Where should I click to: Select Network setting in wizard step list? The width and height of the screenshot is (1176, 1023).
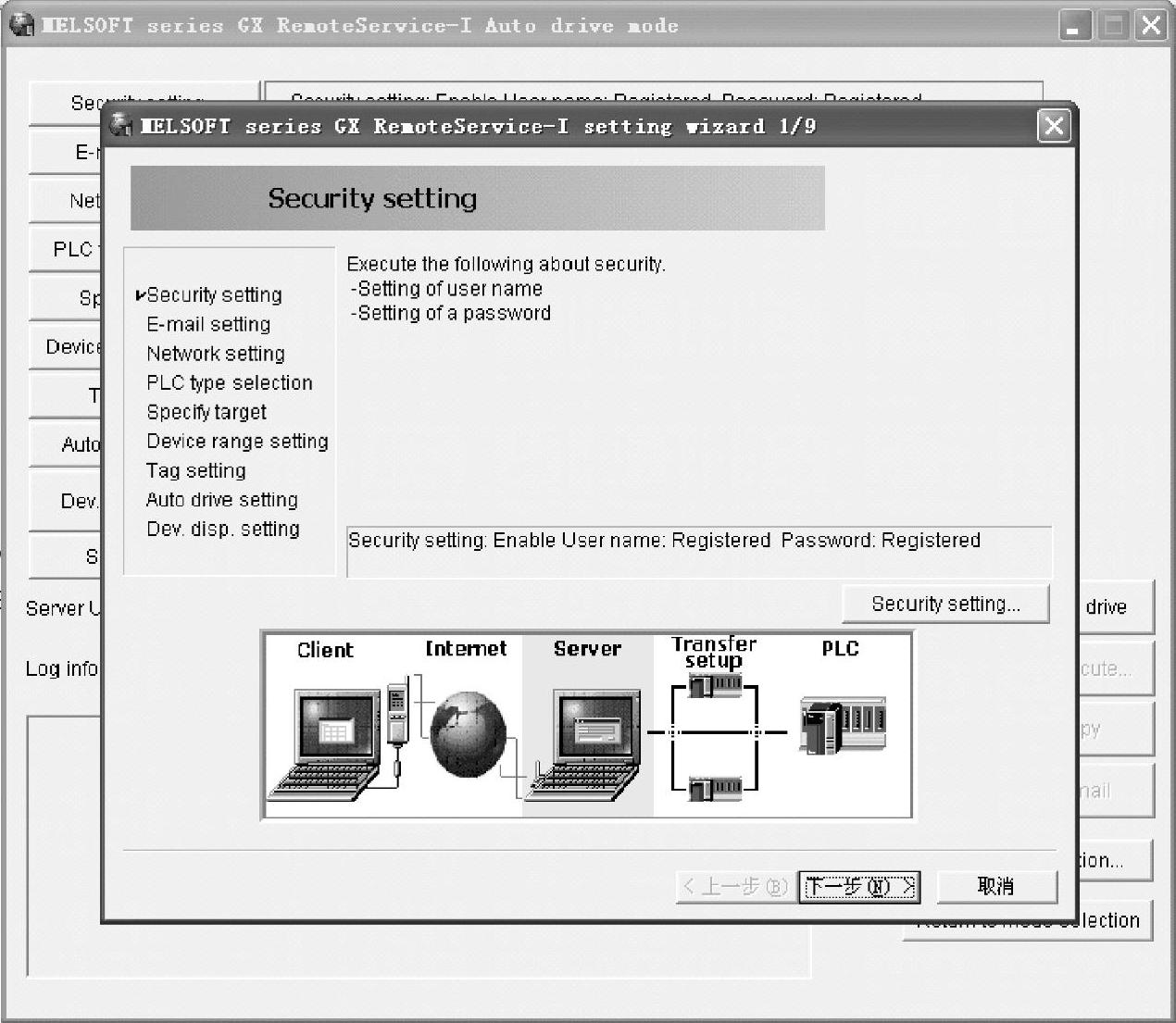[x=216, y=354]
